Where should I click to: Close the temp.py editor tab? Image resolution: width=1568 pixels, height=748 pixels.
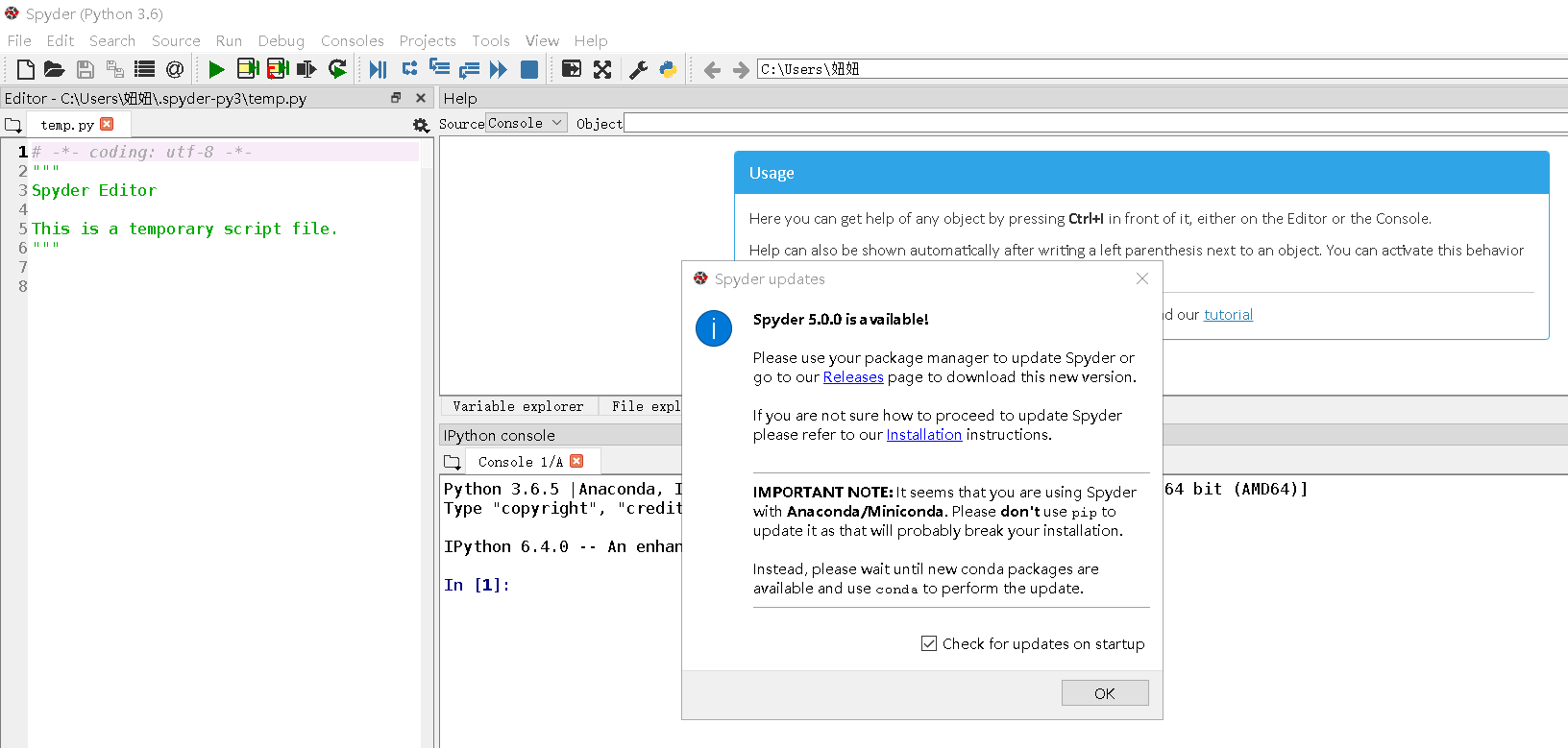point(107,124)
